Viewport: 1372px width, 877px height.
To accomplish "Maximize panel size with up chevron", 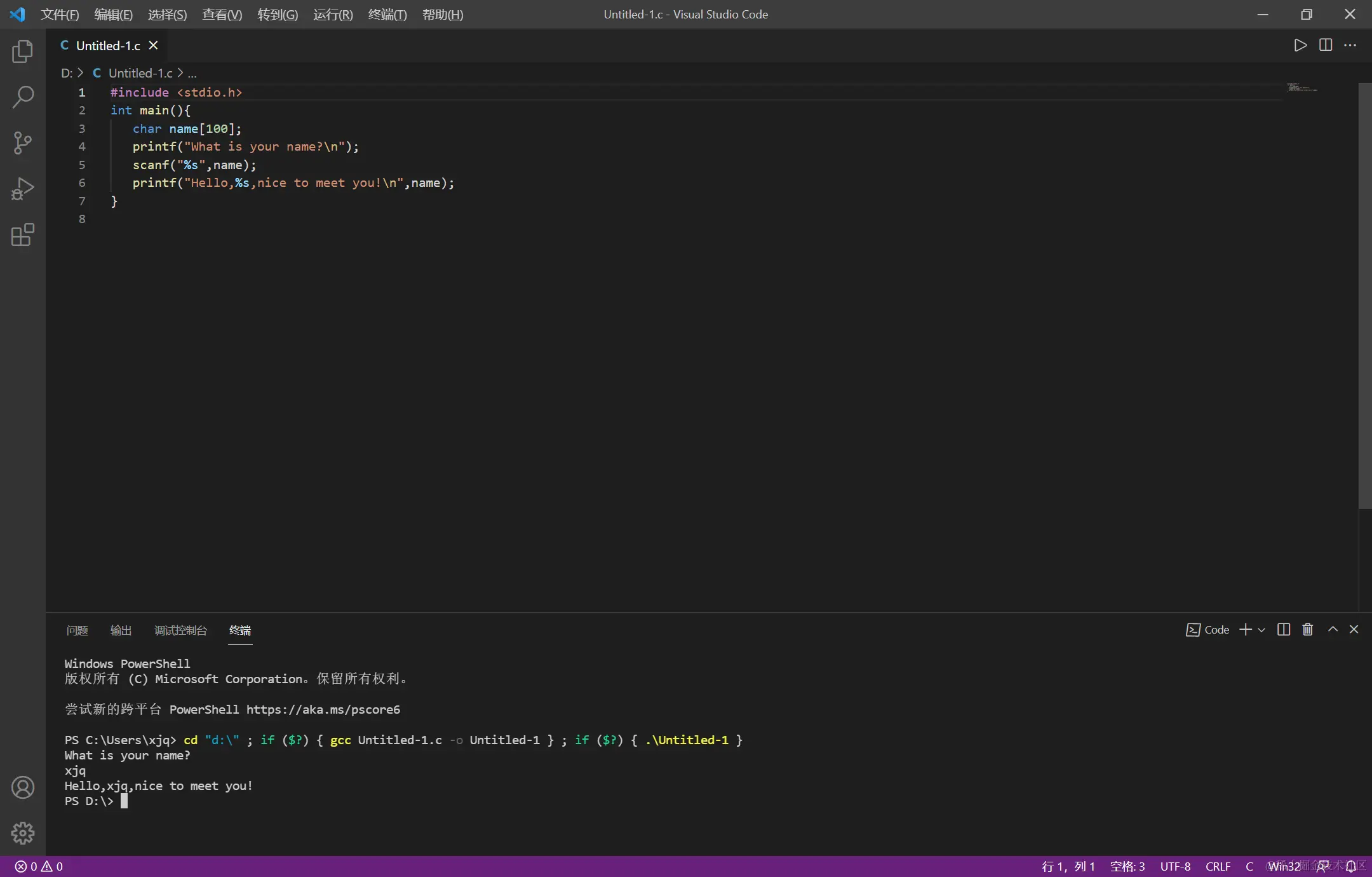I will 1333,629.
